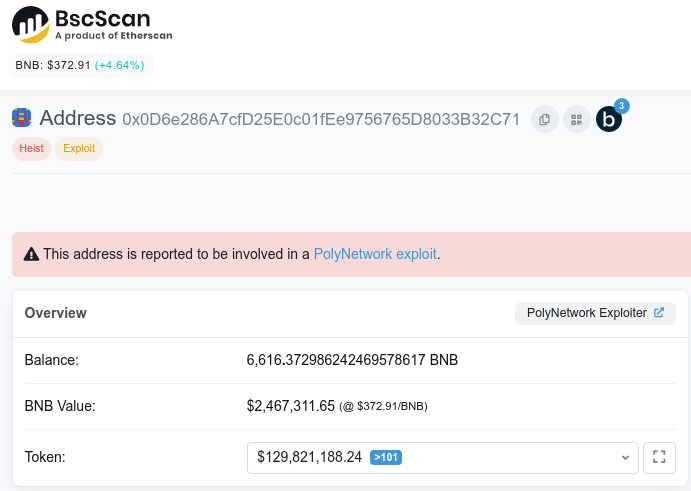The width and height of the screenshot is (691, 491).
Task: Open the Blockscan chat icon
Action: point(608,120)
